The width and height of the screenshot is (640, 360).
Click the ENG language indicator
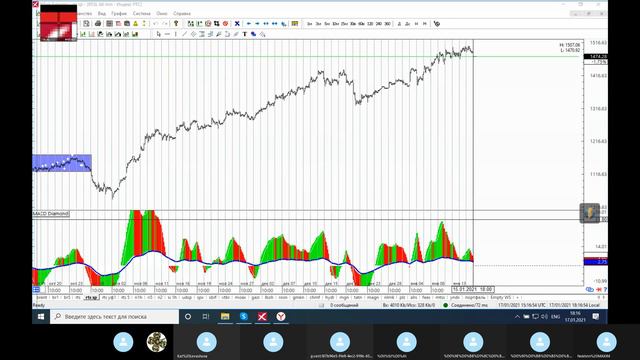[x=556, y=317]
